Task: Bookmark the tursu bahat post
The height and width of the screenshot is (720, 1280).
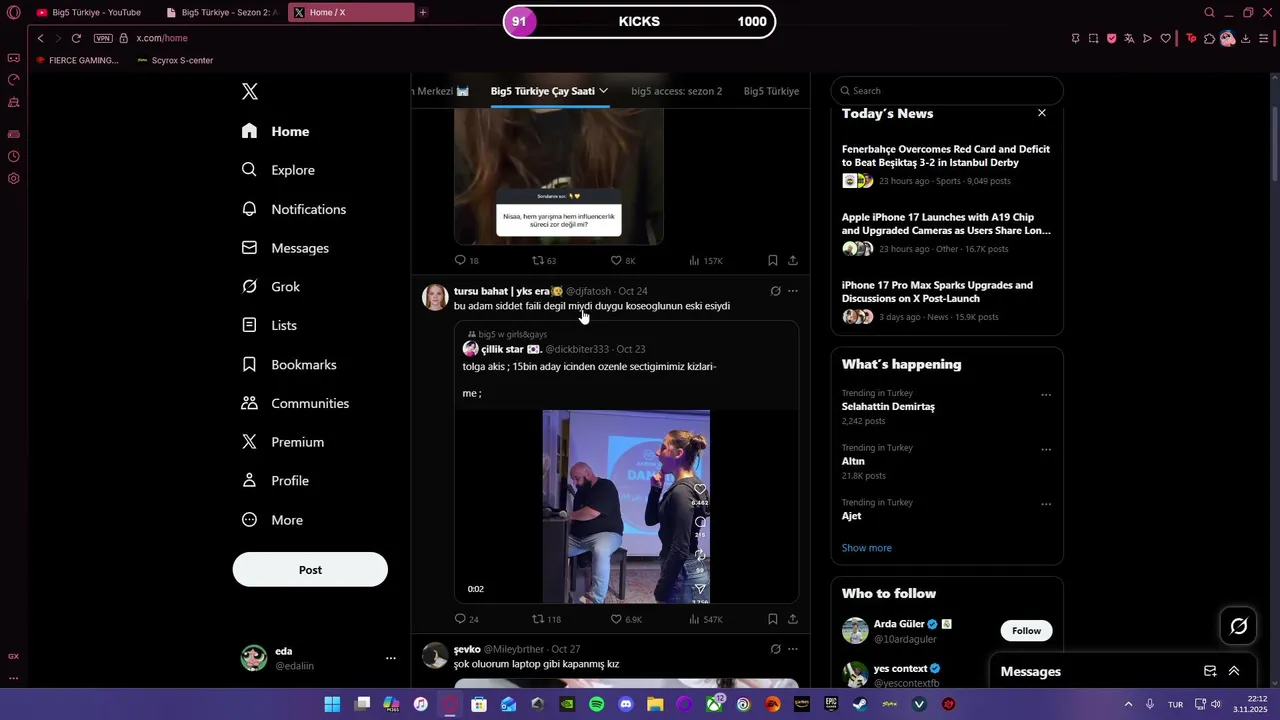Action: click(772, 619)
